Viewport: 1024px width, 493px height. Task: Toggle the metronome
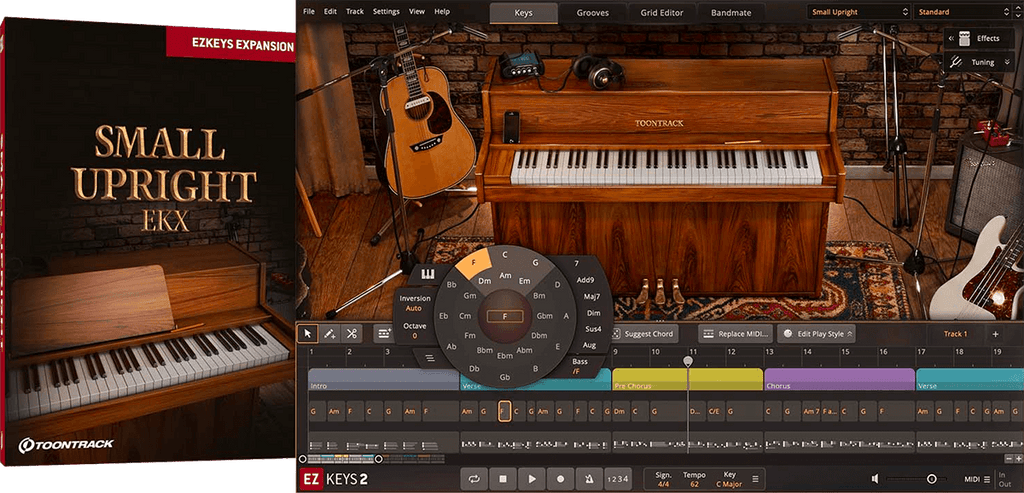pos(589,479)
